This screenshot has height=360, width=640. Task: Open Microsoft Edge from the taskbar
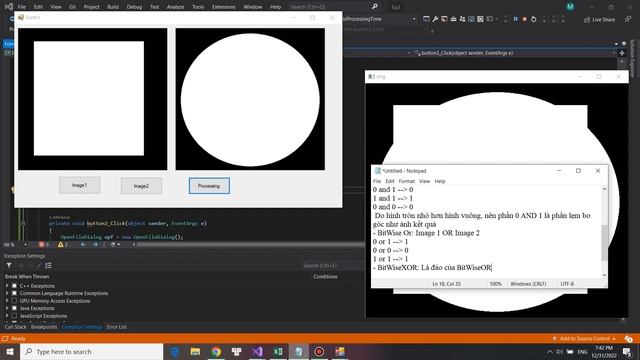(x=175, y=351)
